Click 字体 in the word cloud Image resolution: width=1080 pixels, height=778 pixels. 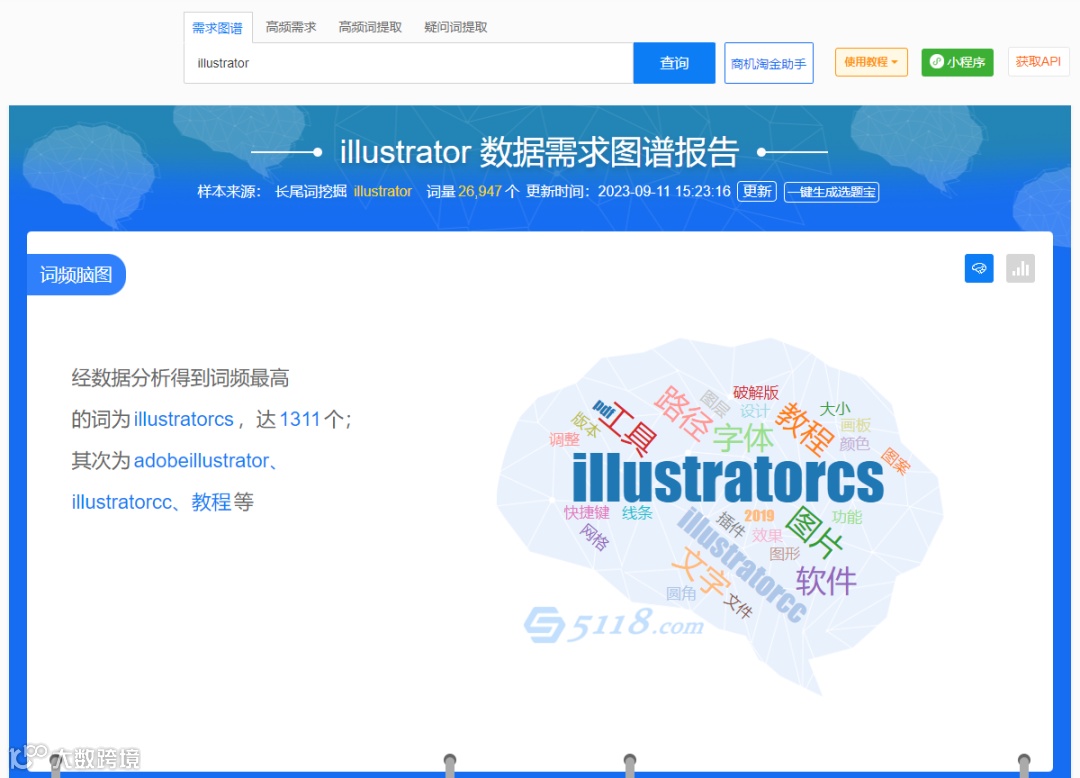742,439
